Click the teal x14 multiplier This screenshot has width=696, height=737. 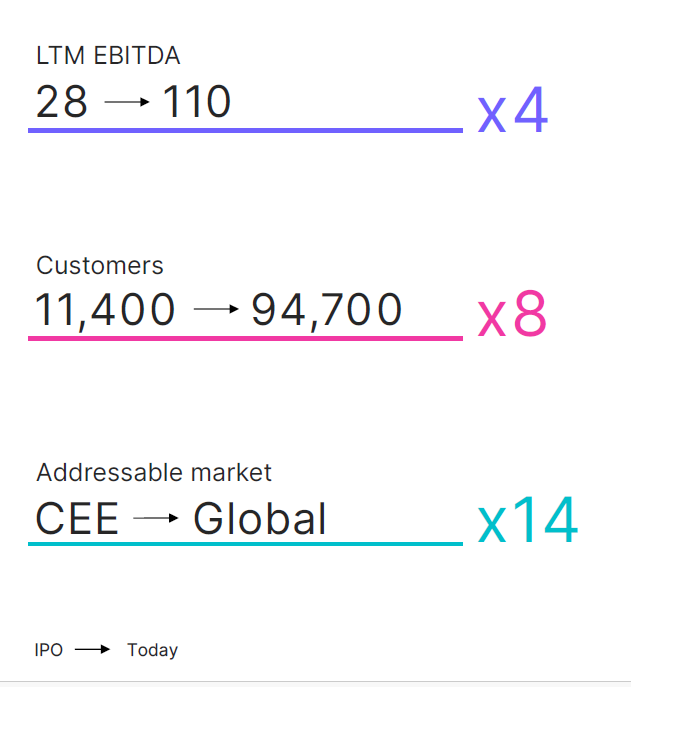click(528, 521)
